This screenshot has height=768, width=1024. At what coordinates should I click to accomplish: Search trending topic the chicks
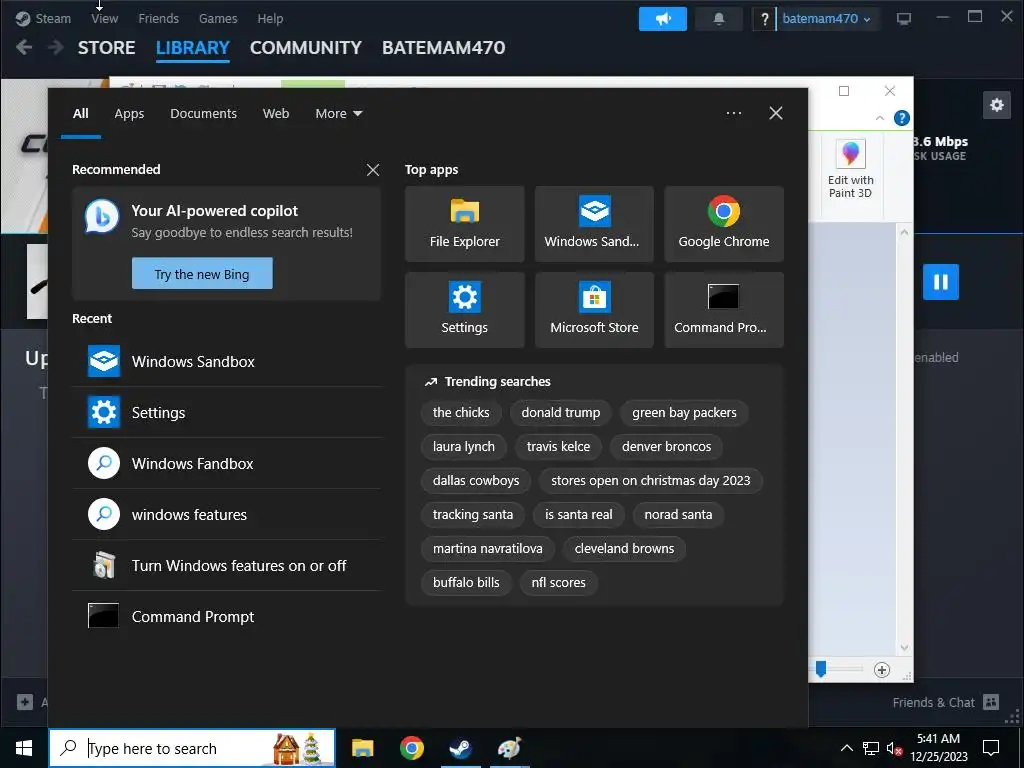click(x=461, y=413)
